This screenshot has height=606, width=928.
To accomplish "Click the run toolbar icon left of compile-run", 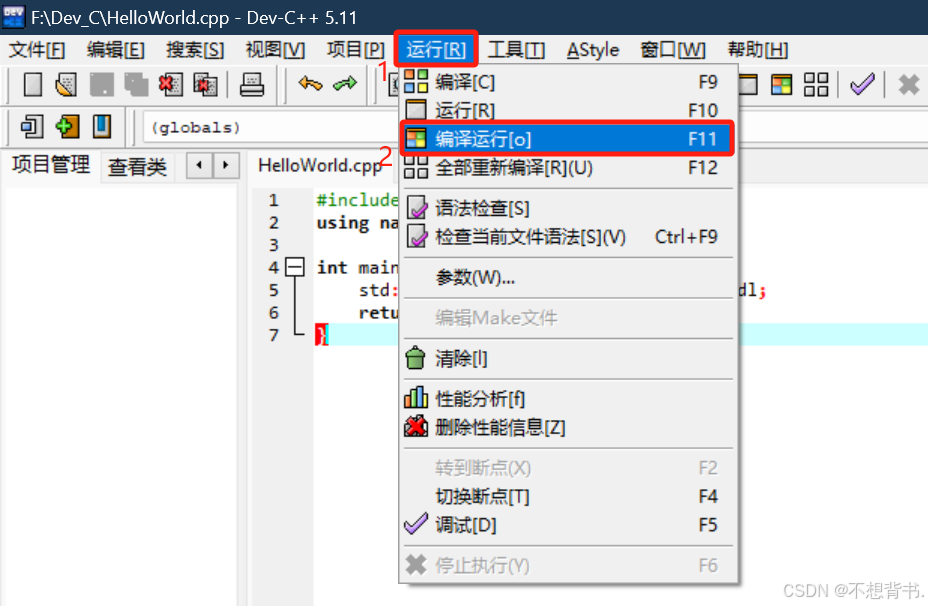I will click(x=748, y=85).
